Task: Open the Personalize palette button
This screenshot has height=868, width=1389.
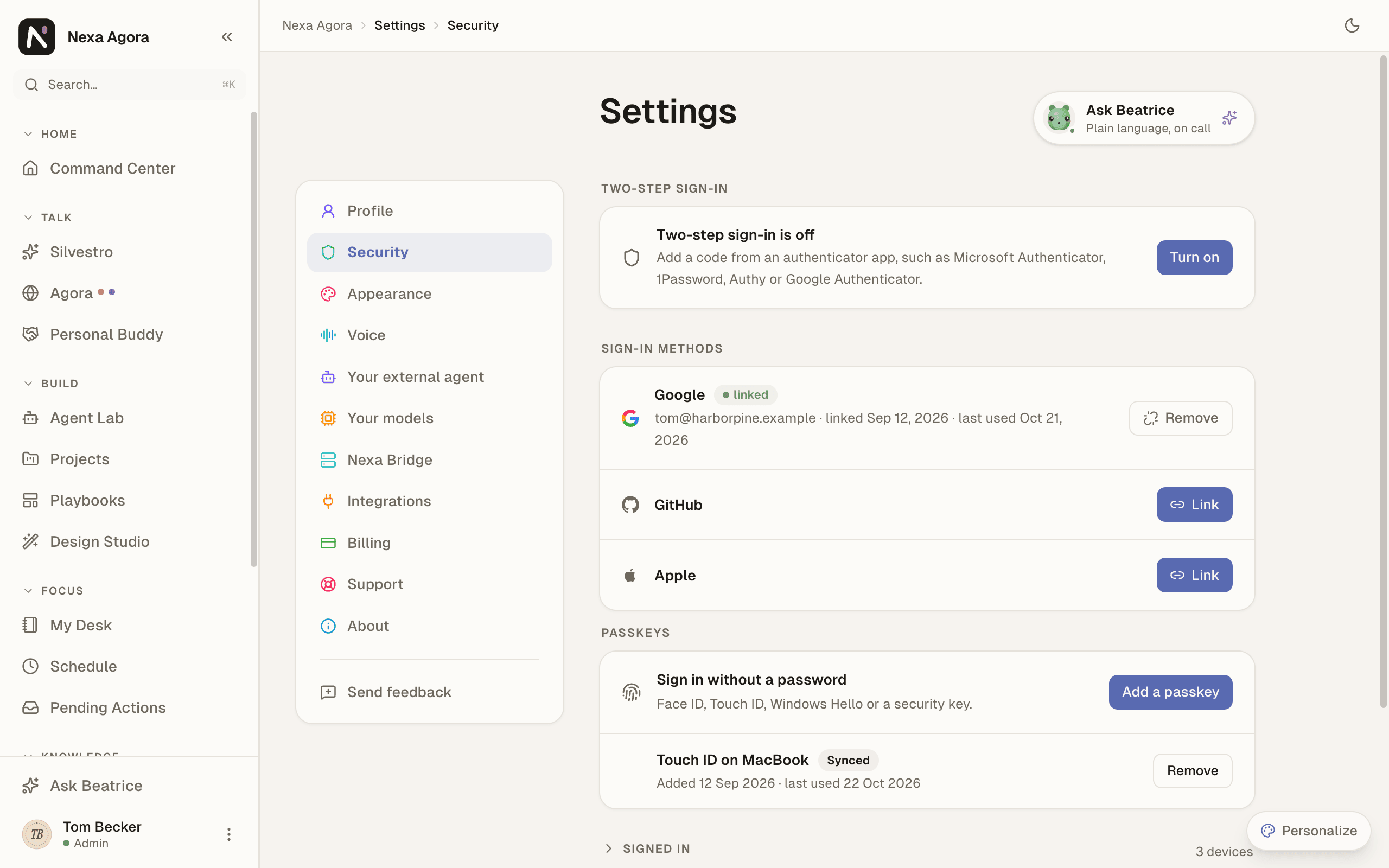Action: pos(1309,831)
